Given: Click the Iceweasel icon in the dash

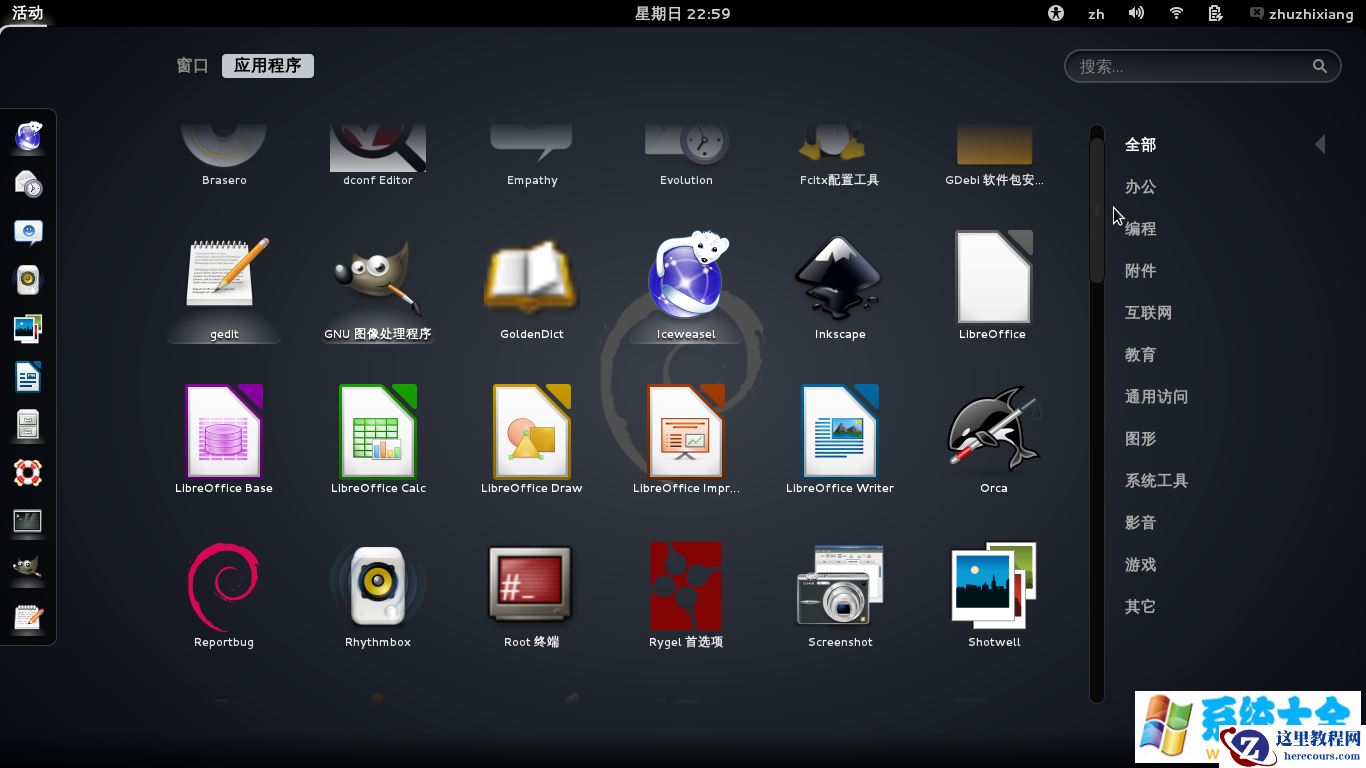Looking at the screenshot, I should (x=28, y=136).
